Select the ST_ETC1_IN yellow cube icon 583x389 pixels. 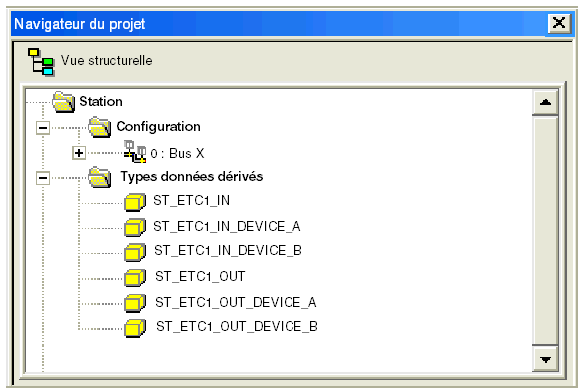click(135, 202)
